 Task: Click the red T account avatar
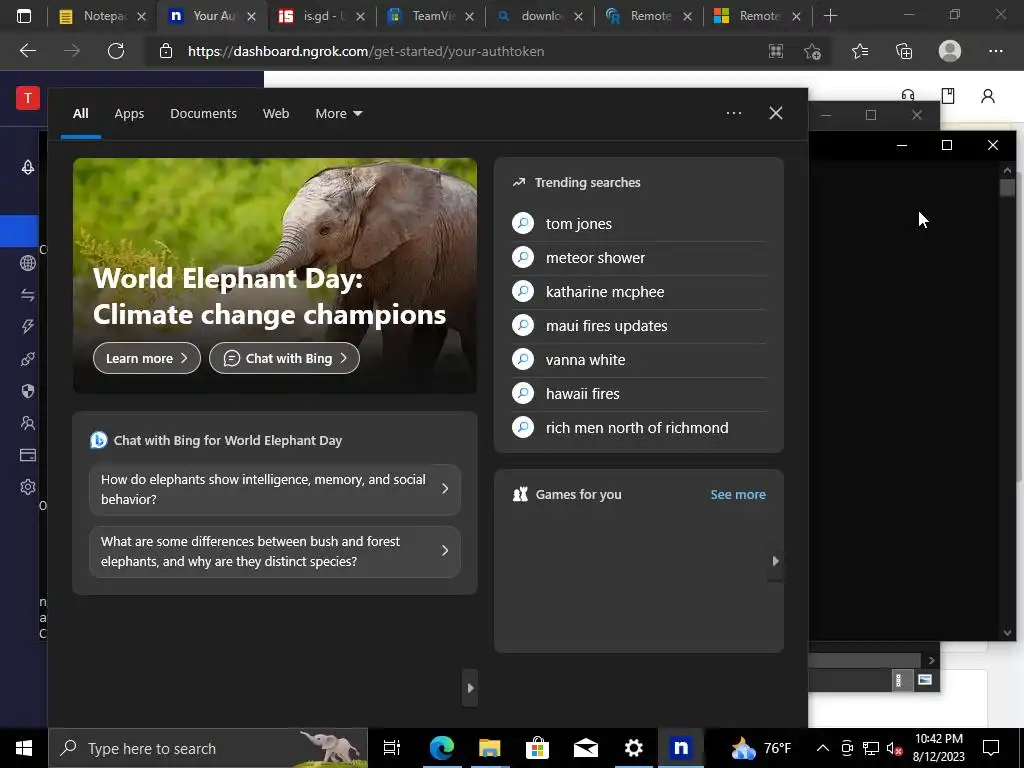click(x=27, y=98)
